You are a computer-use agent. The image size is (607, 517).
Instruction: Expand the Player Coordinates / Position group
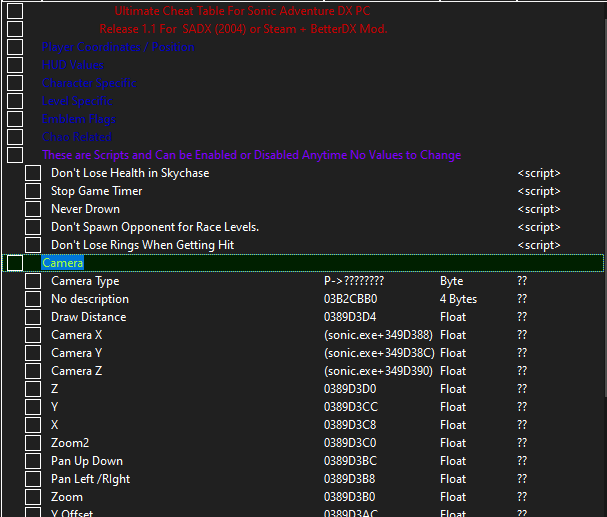click(x=15, y=47)
